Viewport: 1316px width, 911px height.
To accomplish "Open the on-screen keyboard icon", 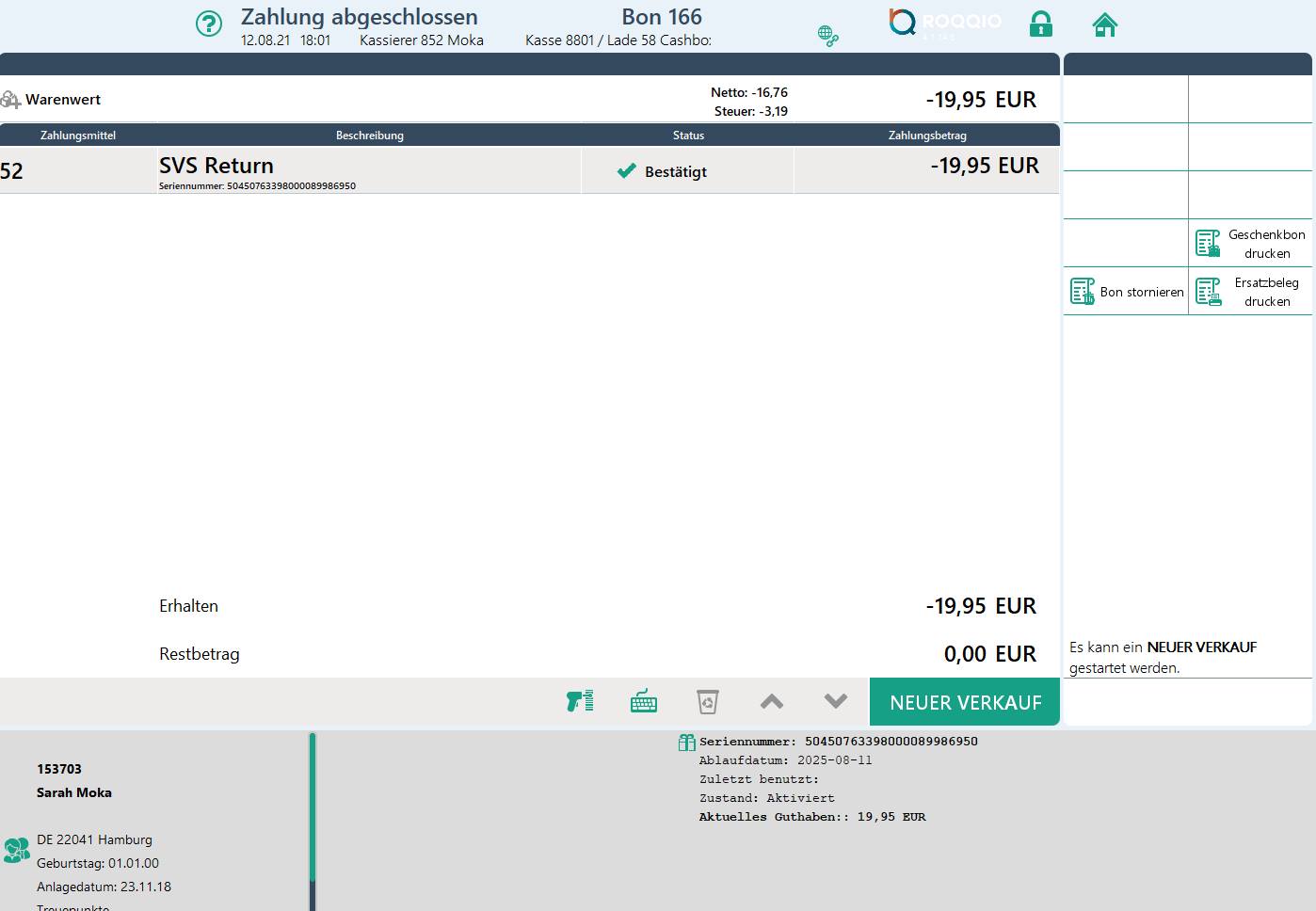I will (644, 701).
